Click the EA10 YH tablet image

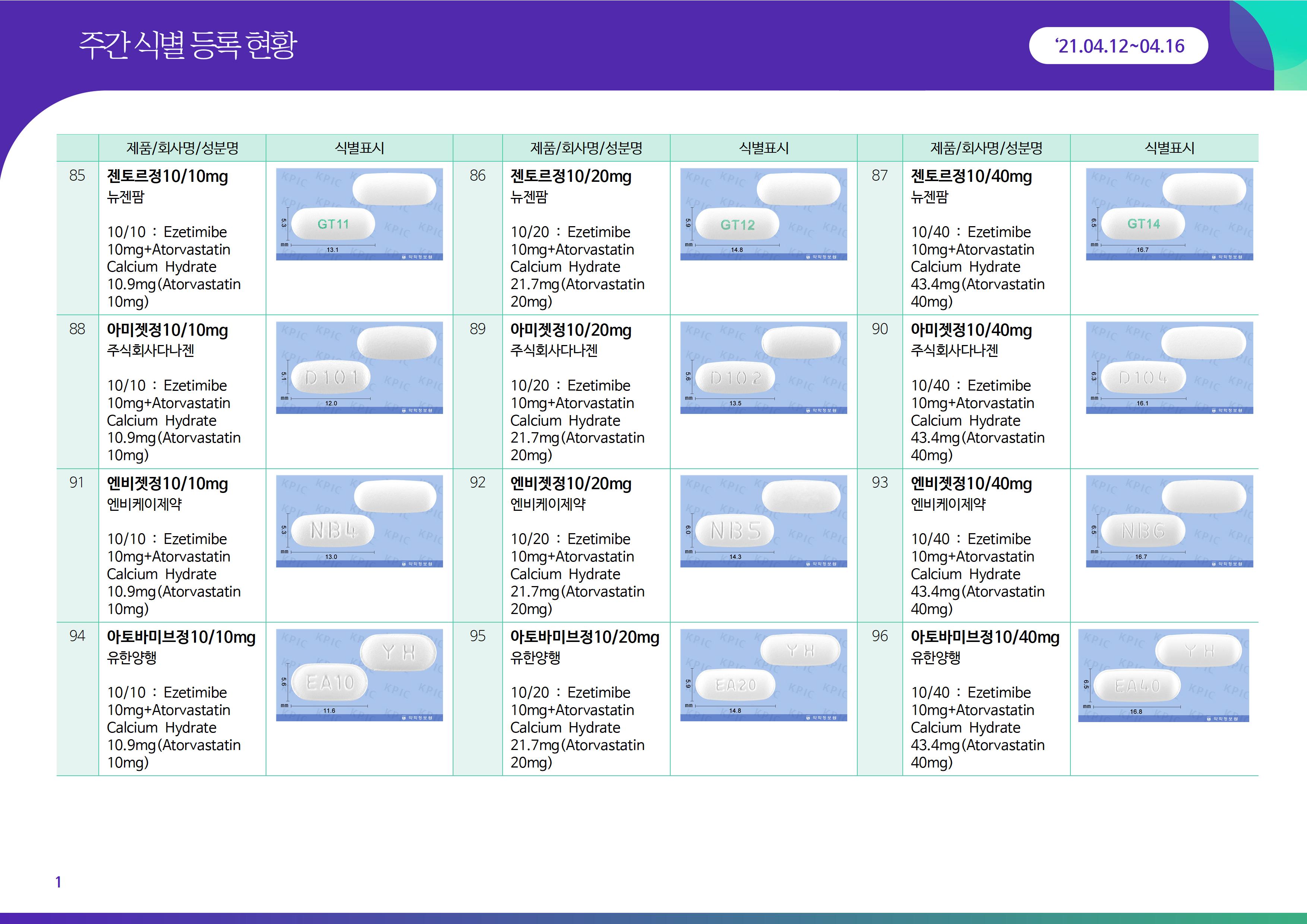[359, 675]
